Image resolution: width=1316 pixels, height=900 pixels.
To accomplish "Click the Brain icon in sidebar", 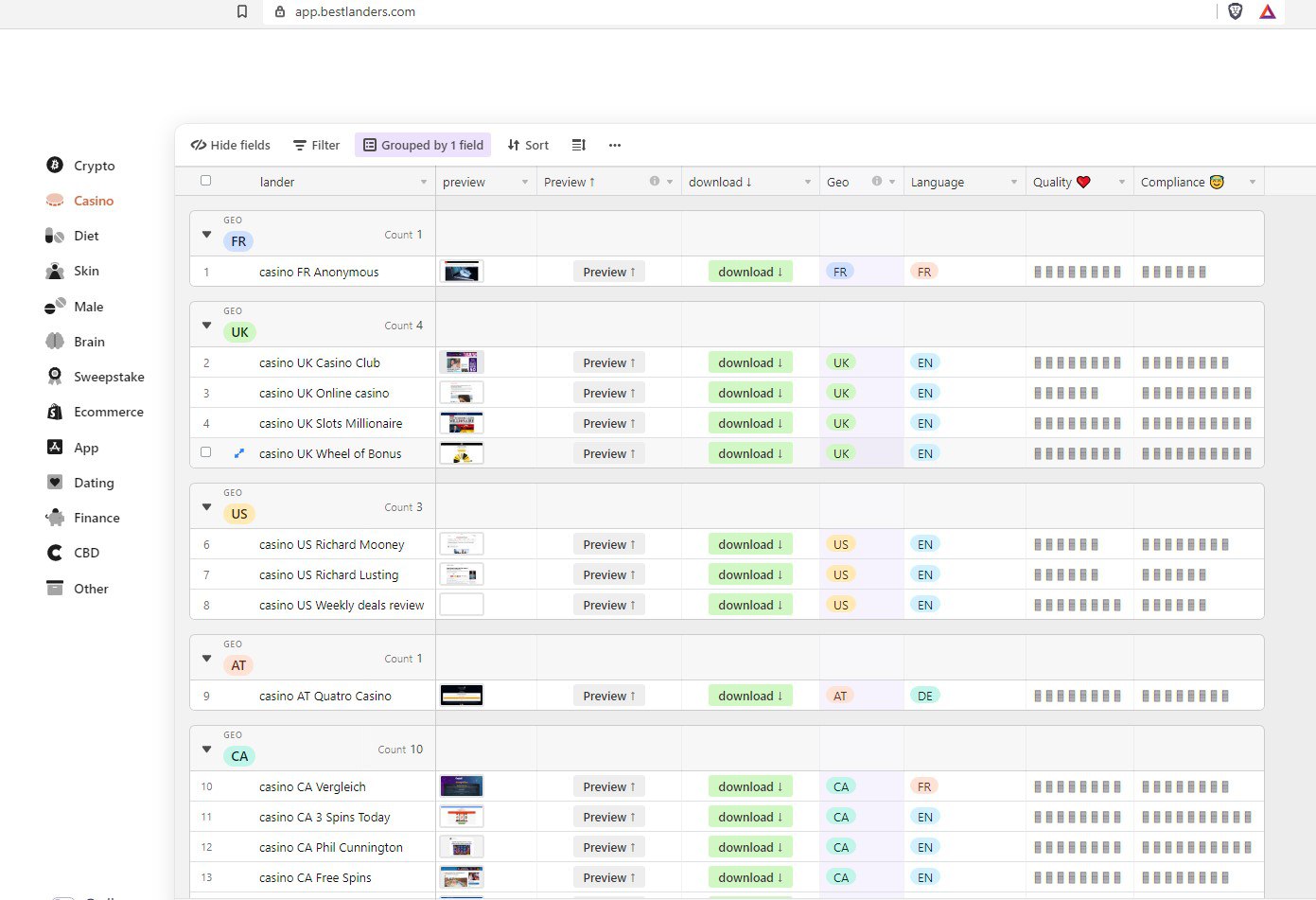I will click(x=55, y=341).
